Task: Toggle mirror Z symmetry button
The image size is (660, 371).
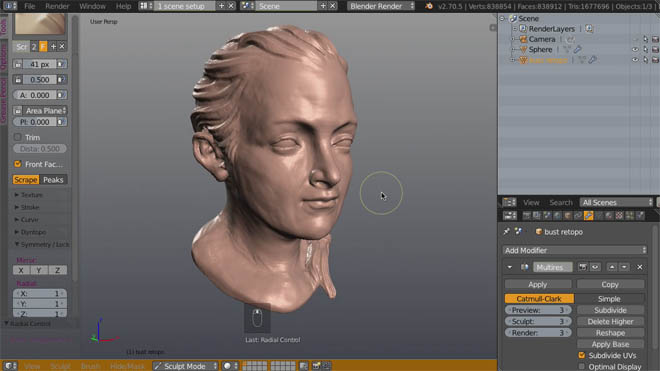Action: pos(58,270)
